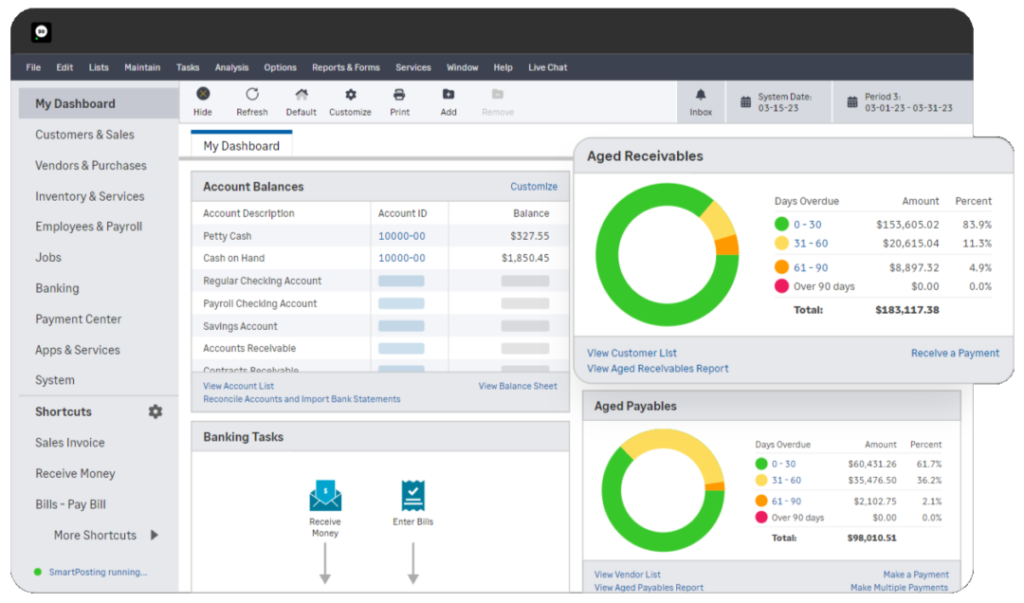Open the Options menu

(280, 67)
